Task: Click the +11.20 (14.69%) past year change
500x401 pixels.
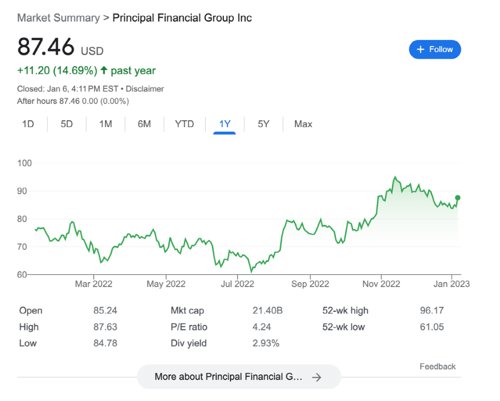Action: point(86,70)
